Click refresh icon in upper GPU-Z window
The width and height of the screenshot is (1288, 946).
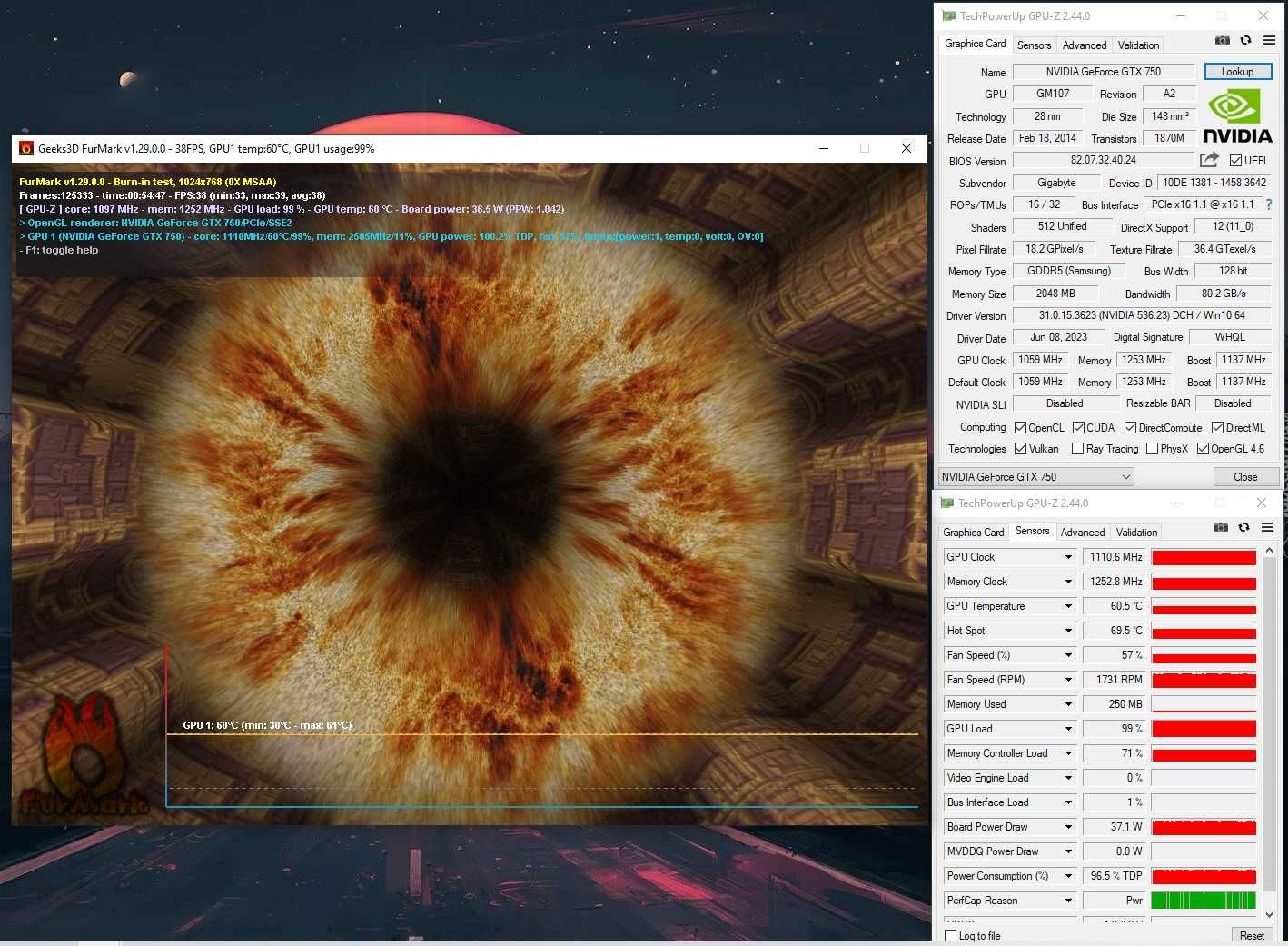[x=1245, y=40]
